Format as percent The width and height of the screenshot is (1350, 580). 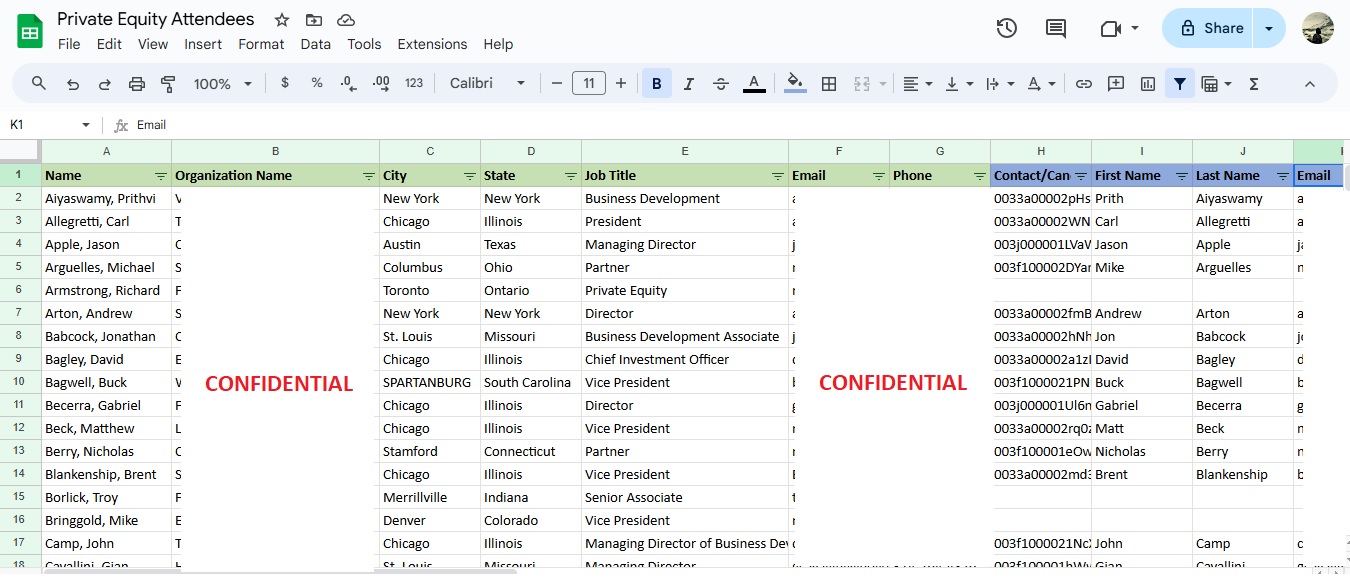pyautogui.click(x=317, y=83)
